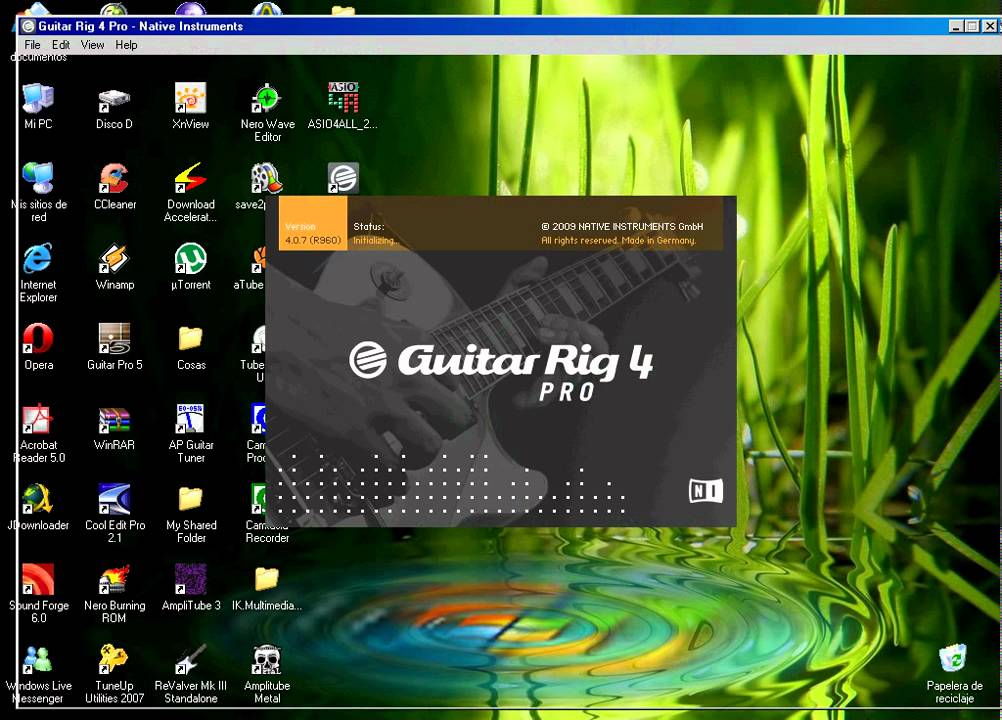
Task: Select the XnView shortcut icon
Action: (190, 98)
